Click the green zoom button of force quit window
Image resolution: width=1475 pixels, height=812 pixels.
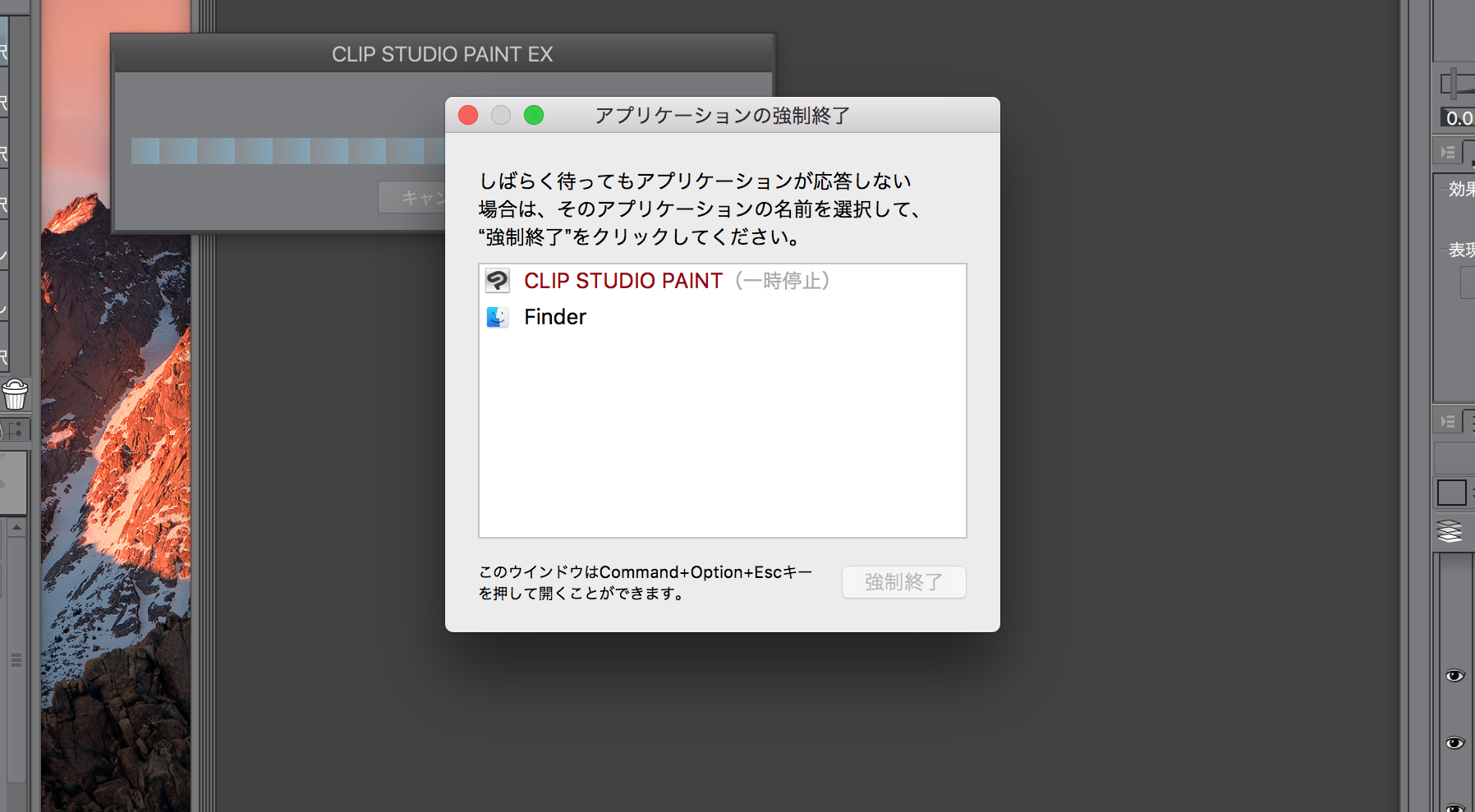click(534, 115)
